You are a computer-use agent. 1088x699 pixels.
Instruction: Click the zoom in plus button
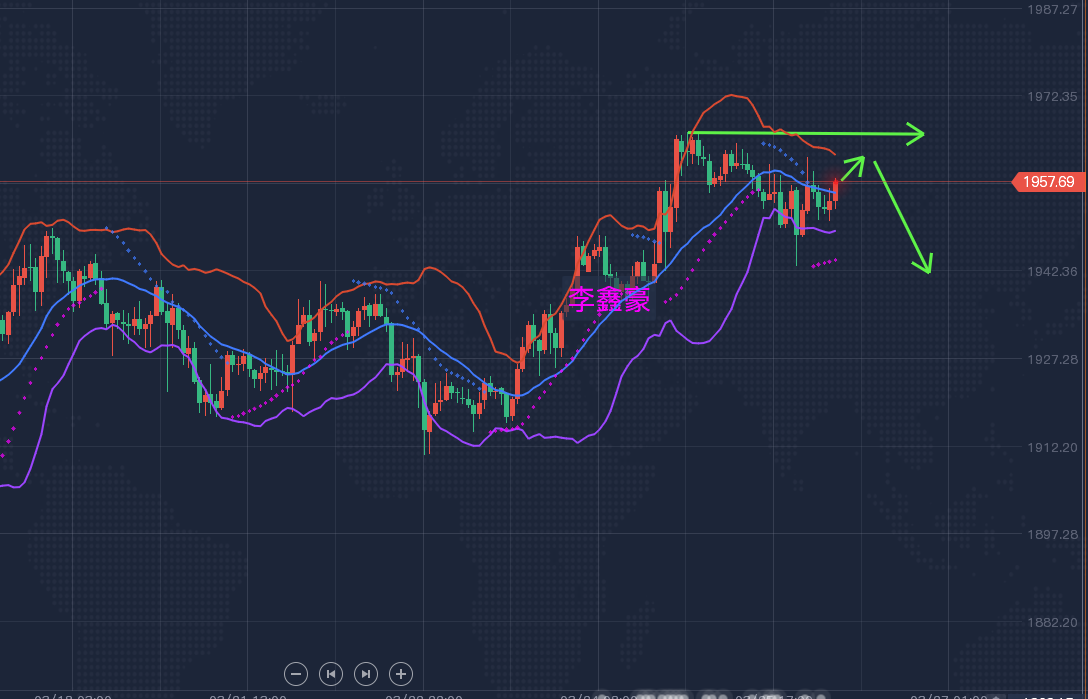[400, 674]
